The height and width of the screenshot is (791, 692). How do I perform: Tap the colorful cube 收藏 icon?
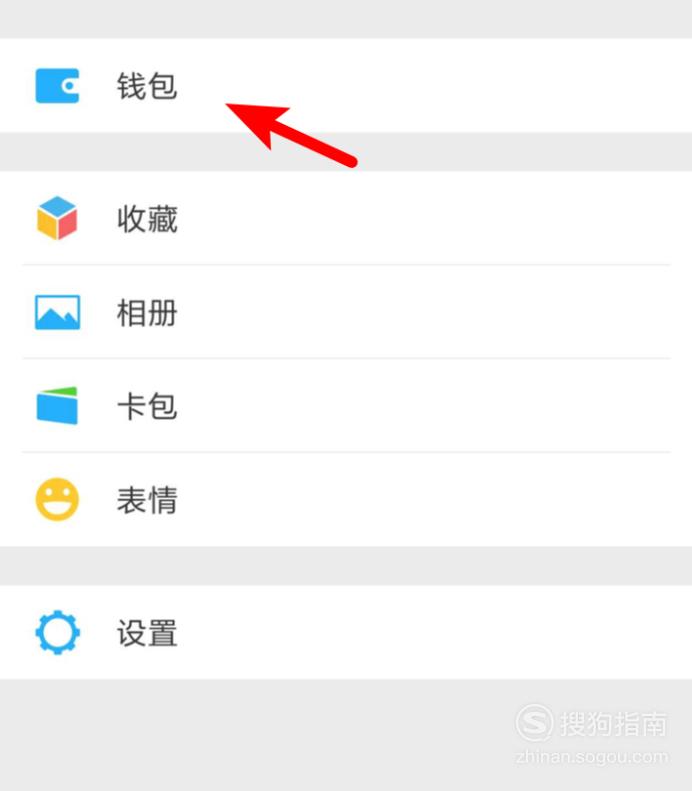(x=57, y=218)
